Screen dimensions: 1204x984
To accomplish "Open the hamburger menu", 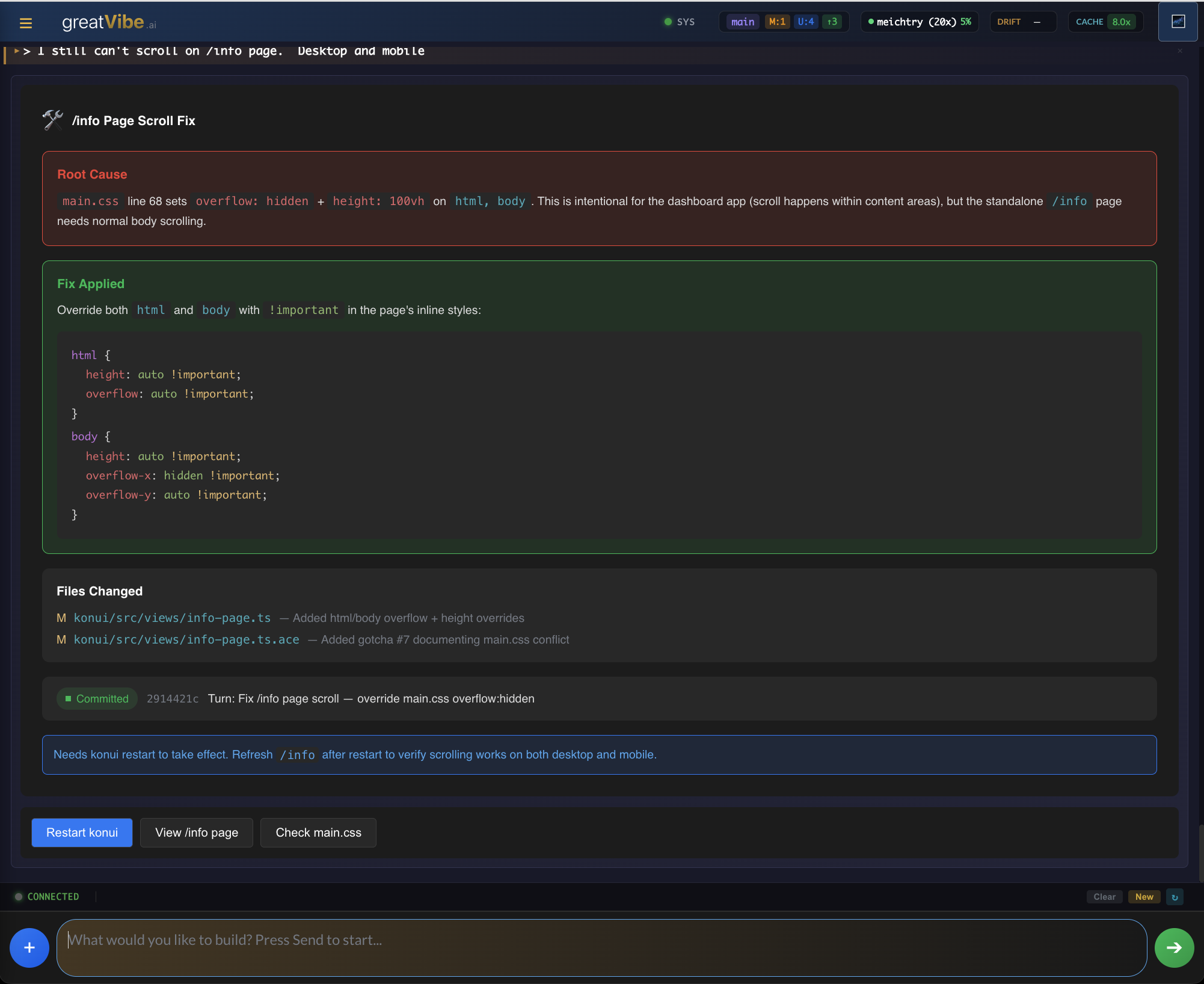I will tap(25, 23).
